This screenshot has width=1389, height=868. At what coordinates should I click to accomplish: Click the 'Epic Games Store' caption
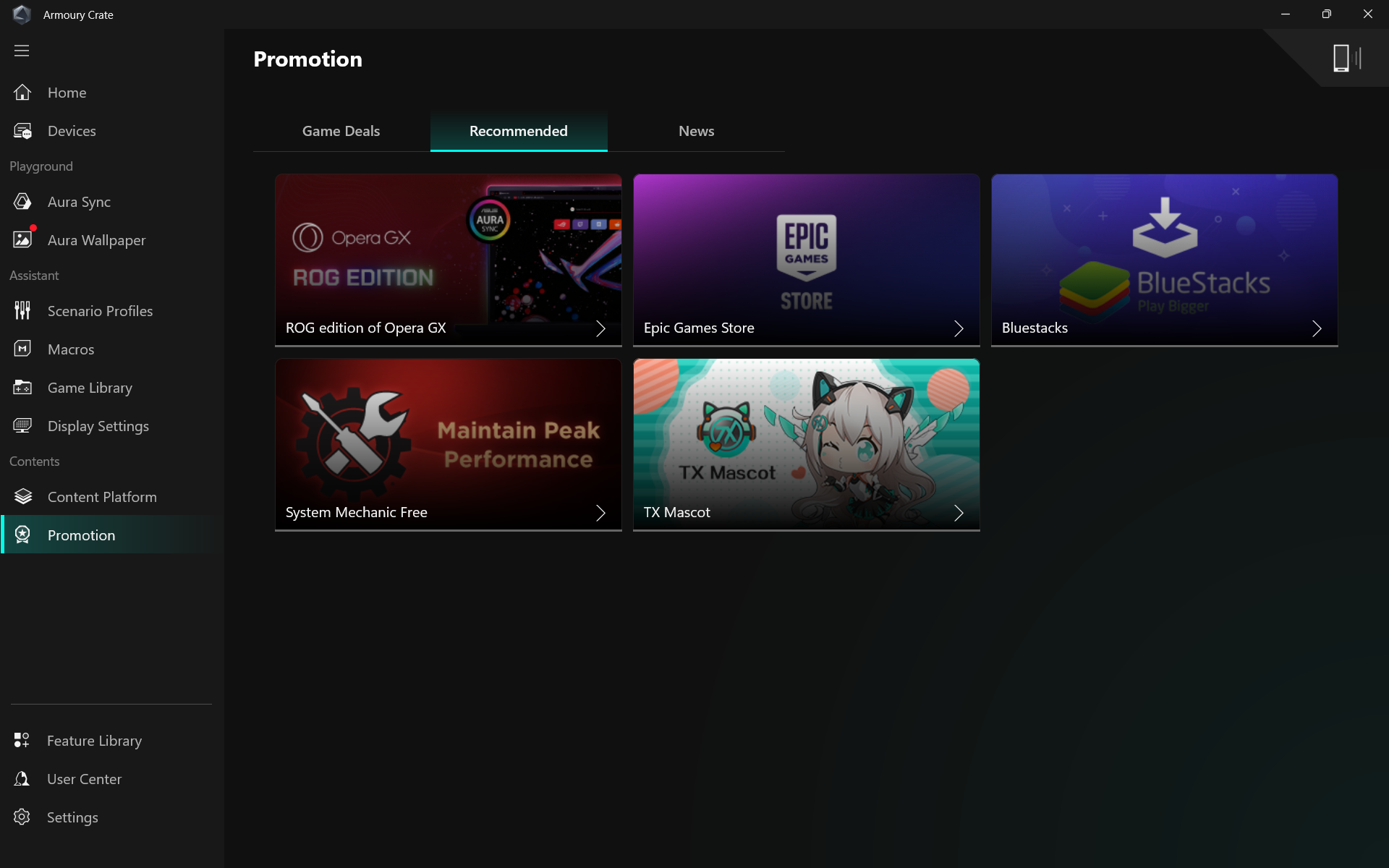tap(699, 328)
